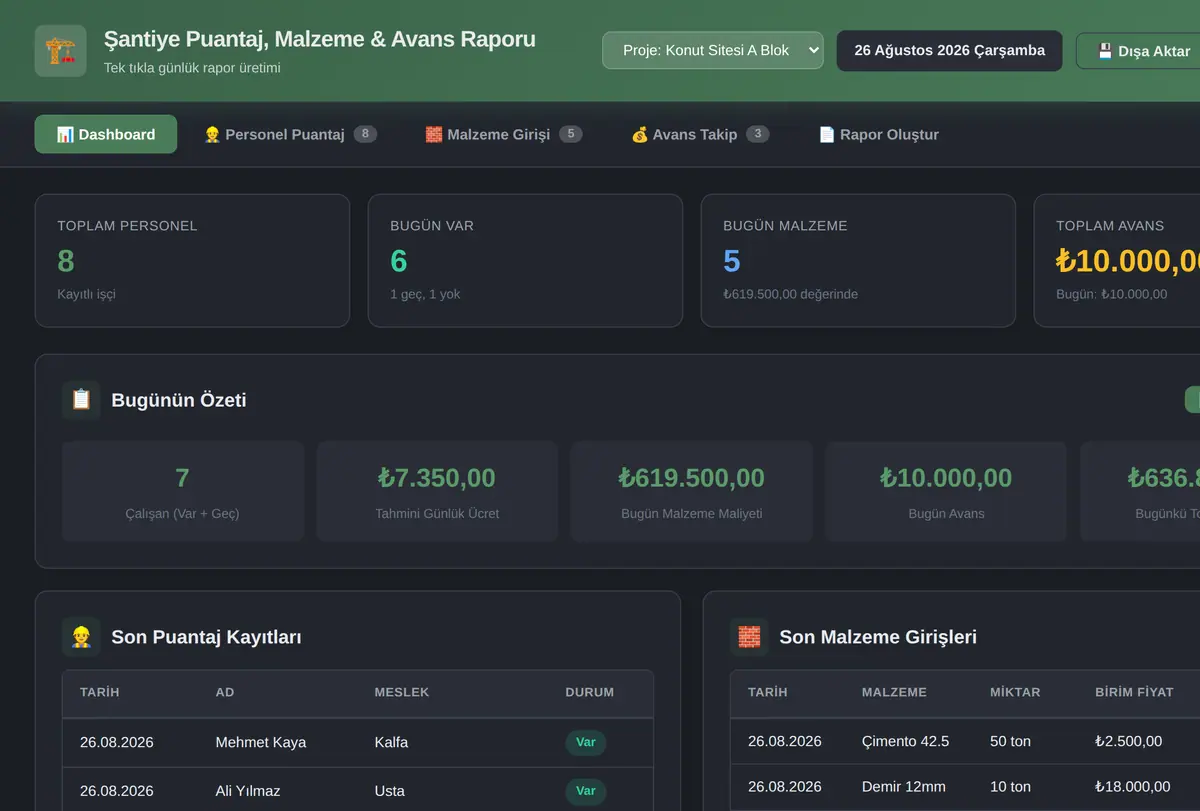Screen dimensions: 1200x811
Task: Click the Var status badge for Ali Yılmaz
Action: coord(586,791)
